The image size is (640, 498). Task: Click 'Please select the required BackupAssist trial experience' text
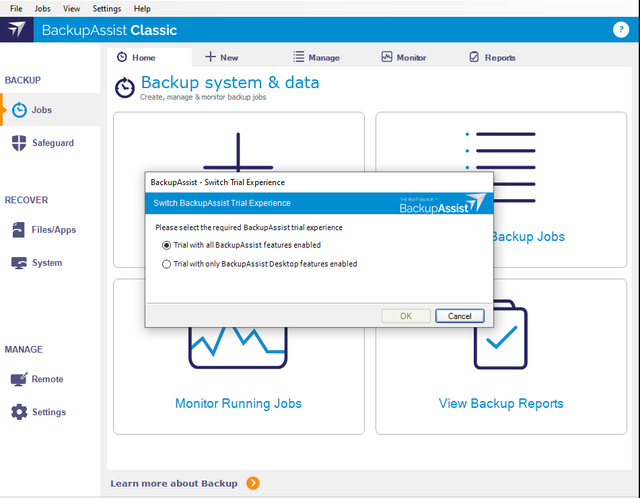tap(249, 227)
